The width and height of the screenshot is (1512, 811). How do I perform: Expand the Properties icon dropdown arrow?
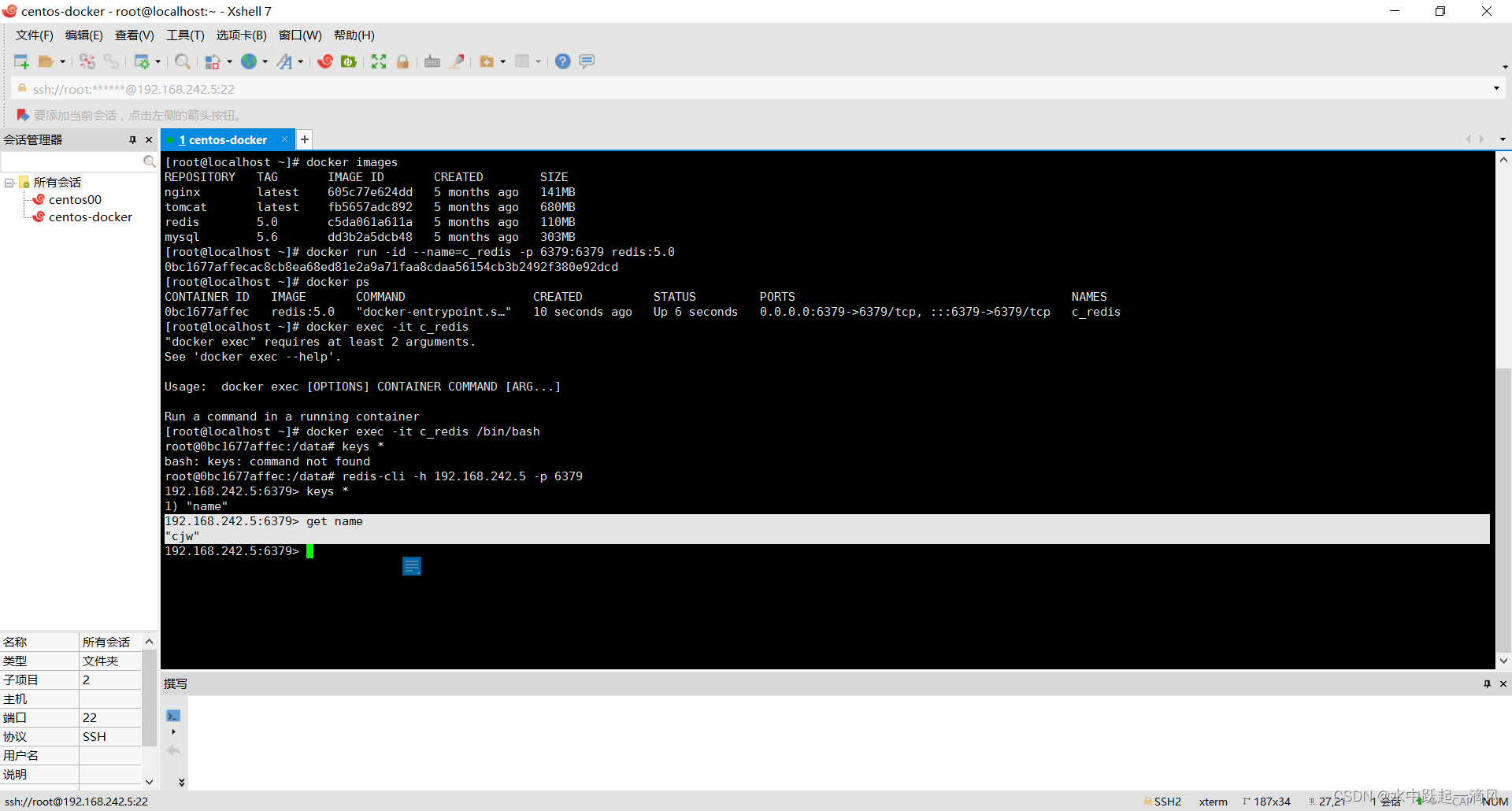158,61
